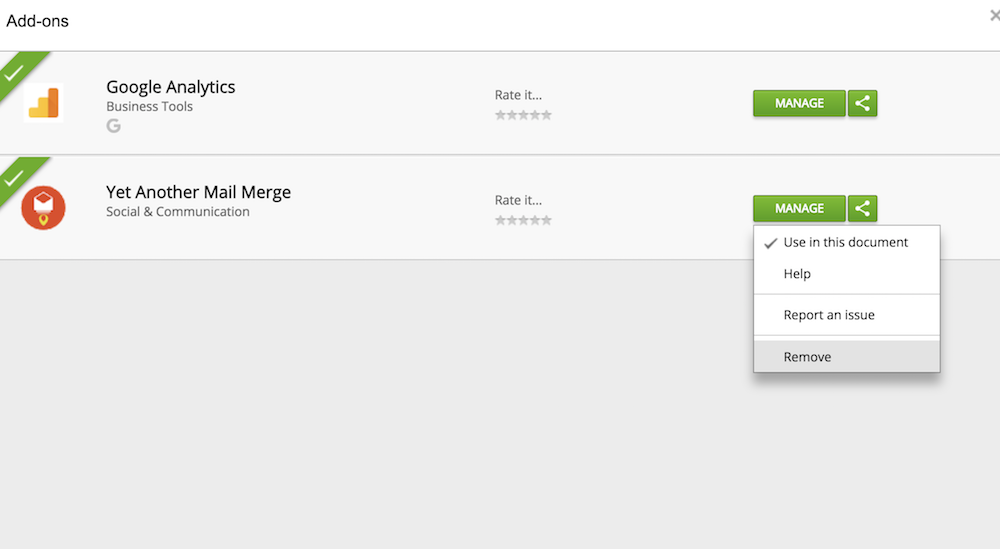Rate Google Analytics five stars
Viewport: 1000px width, 549px height.
coord(547,115)
